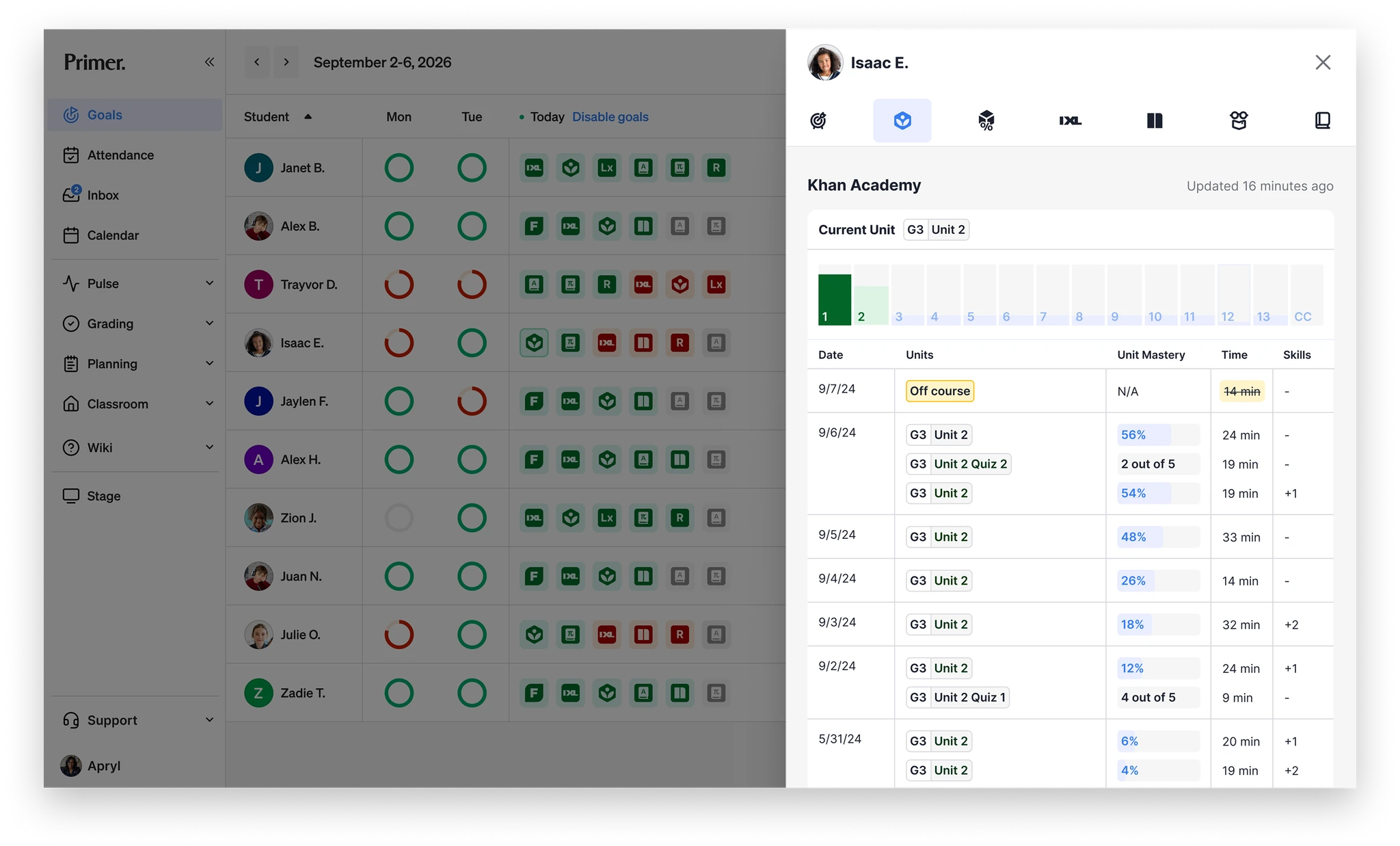This screenshot has height=846, width=1400.
Task: Open Janet B.'s Lx goal icon
Action: coord(607,168)
